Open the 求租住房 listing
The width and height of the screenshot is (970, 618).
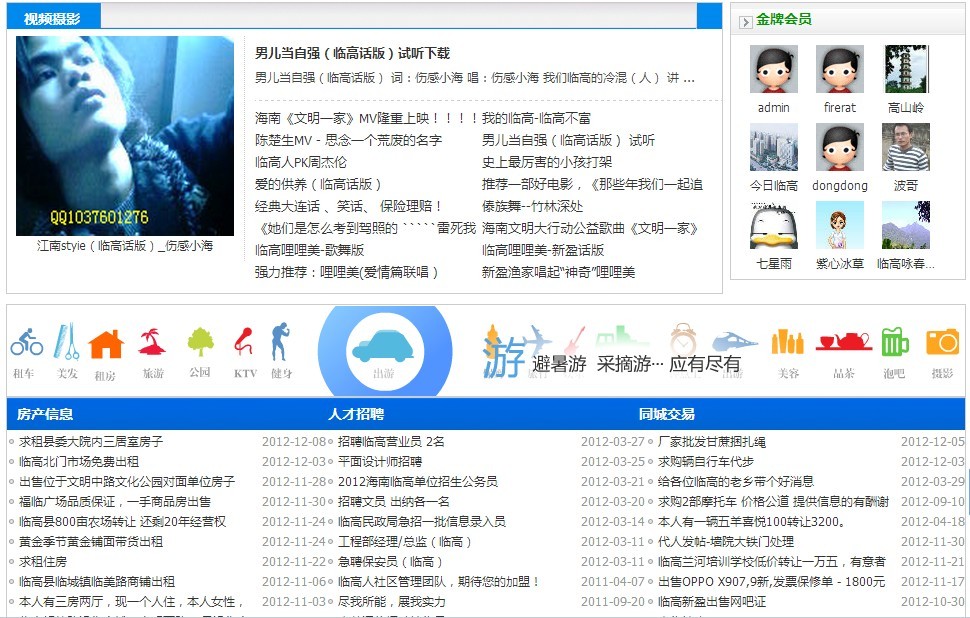(43, 562)
